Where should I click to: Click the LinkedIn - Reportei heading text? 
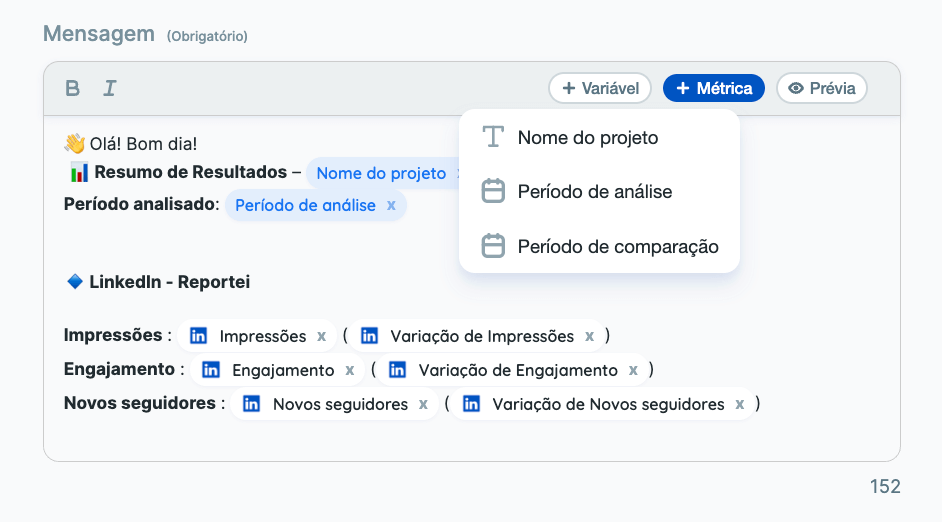pos(169,282)
